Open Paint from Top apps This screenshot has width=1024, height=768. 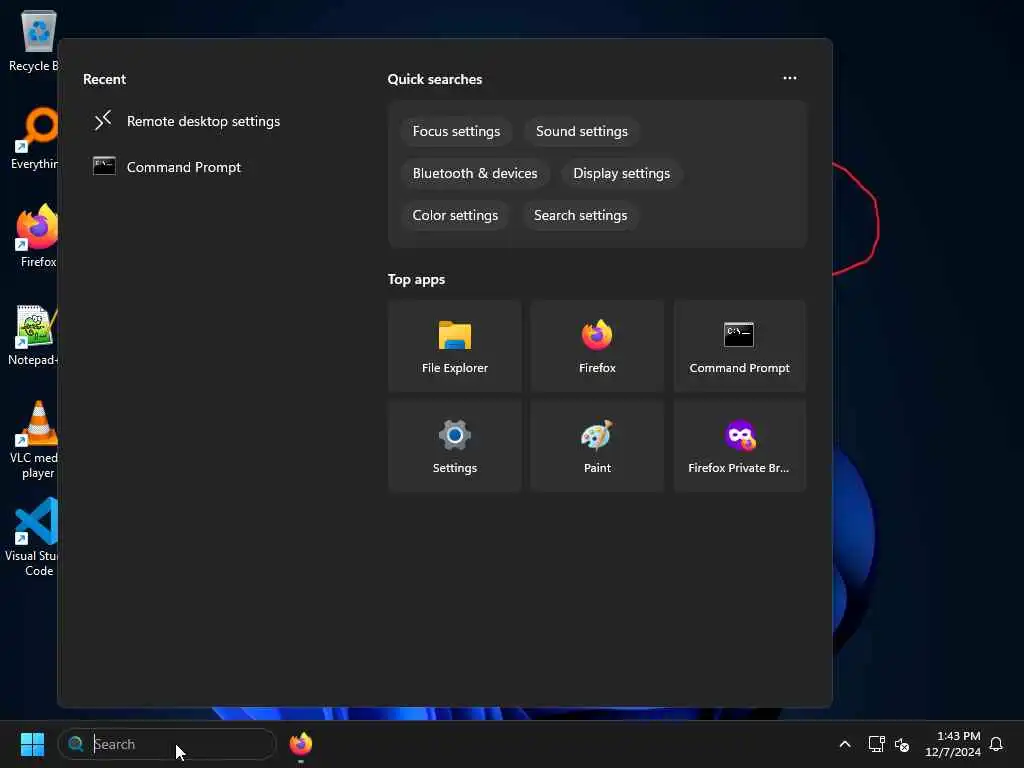(597, 446)
